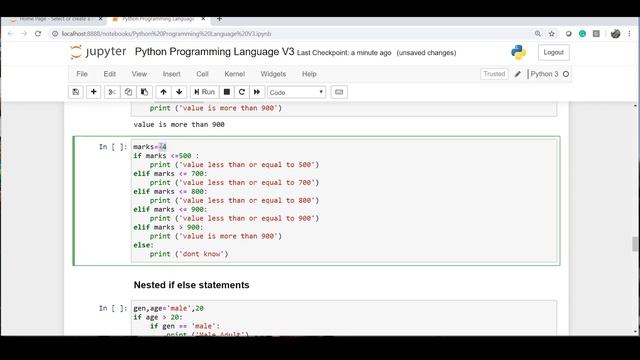Open the command palette keyboard icon

[x=339, y=92]
